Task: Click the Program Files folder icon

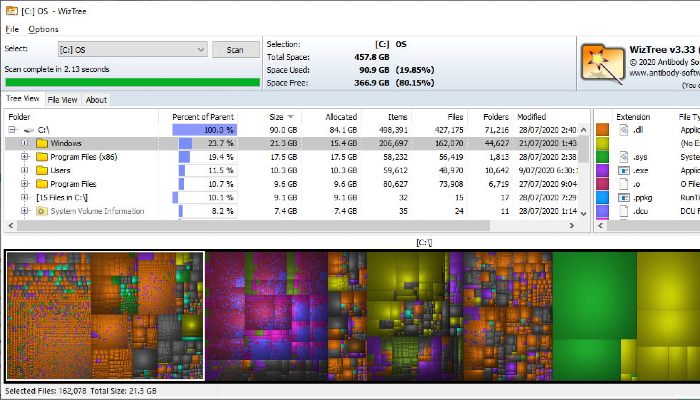Action: (x=42, y=183)
